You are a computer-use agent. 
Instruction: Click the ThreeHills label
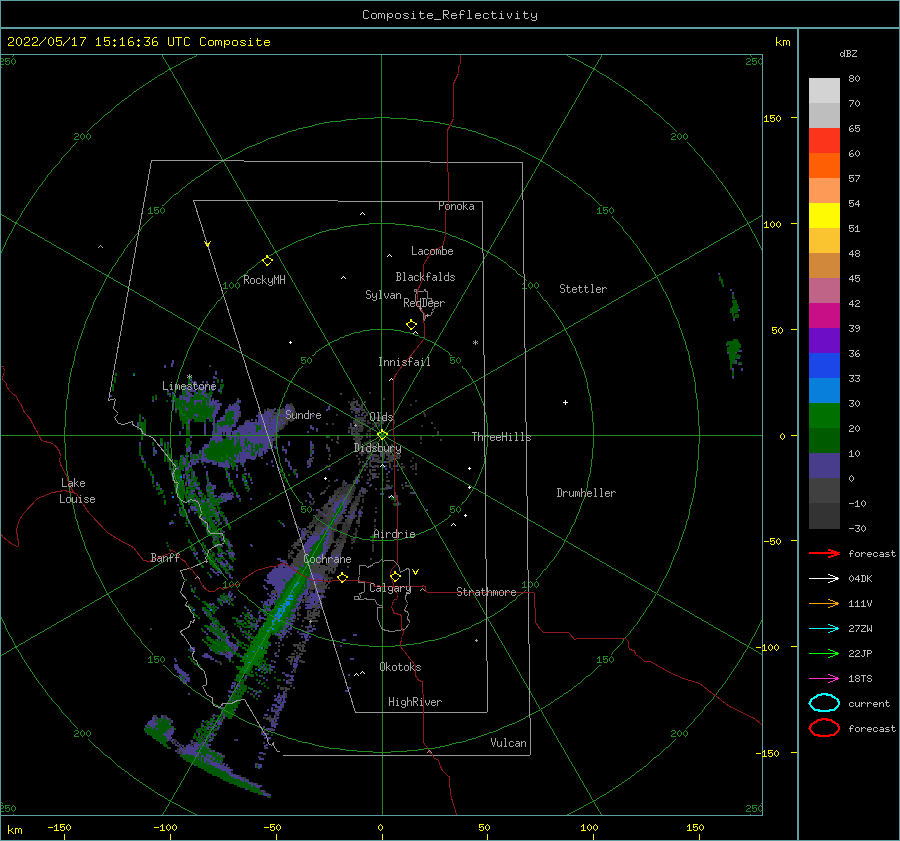[x=501, y=437]
